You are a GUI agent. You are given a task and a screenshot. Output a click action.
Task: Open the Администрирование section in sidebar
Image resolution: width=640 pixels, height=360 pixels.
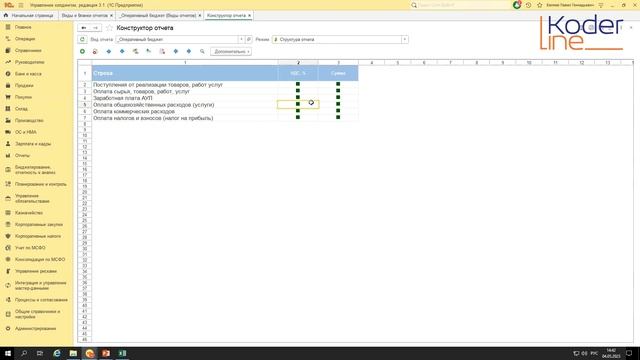pos(36,328)
